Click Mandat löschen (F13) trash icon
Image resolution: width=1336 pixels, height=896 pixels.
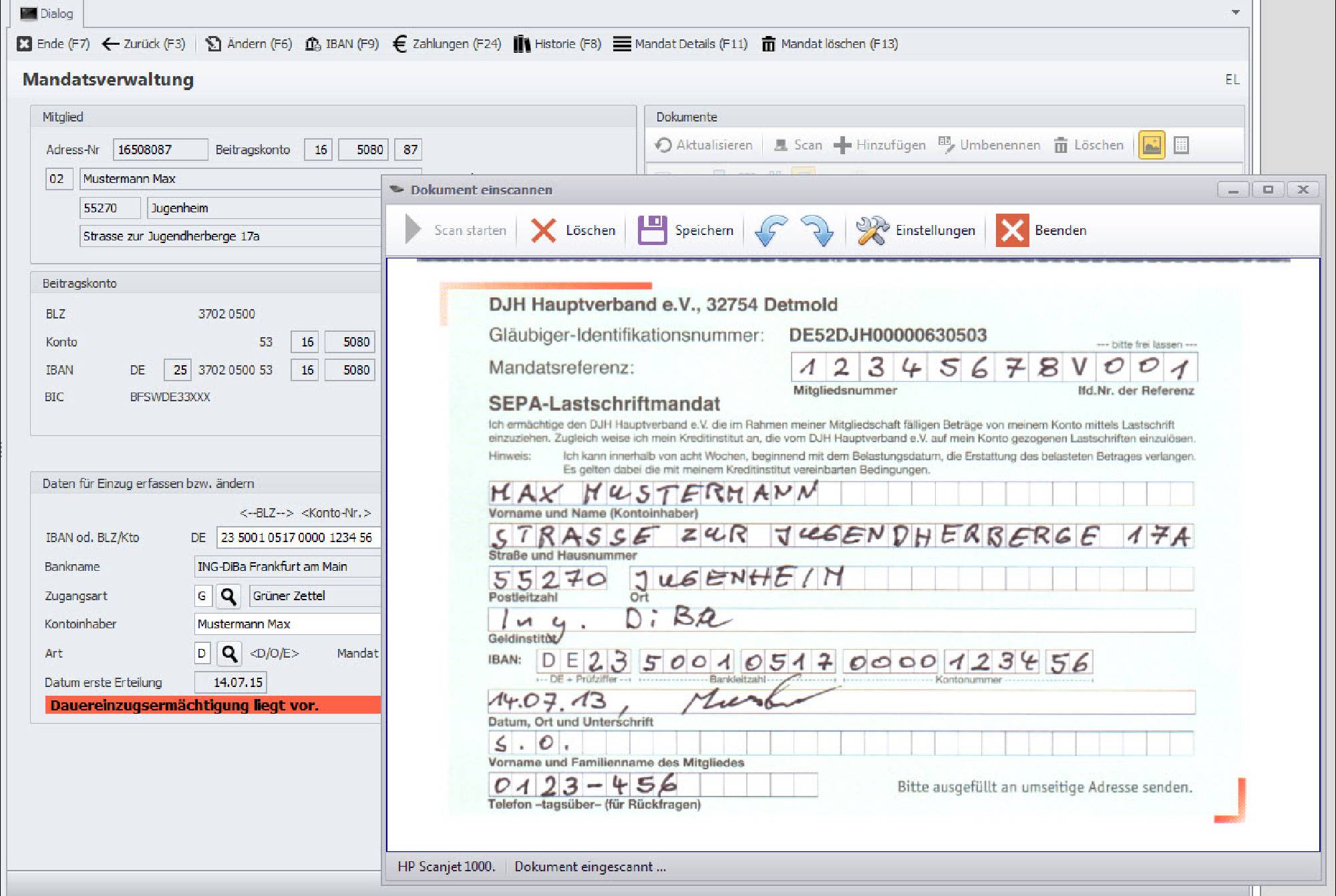pos(768,44)
